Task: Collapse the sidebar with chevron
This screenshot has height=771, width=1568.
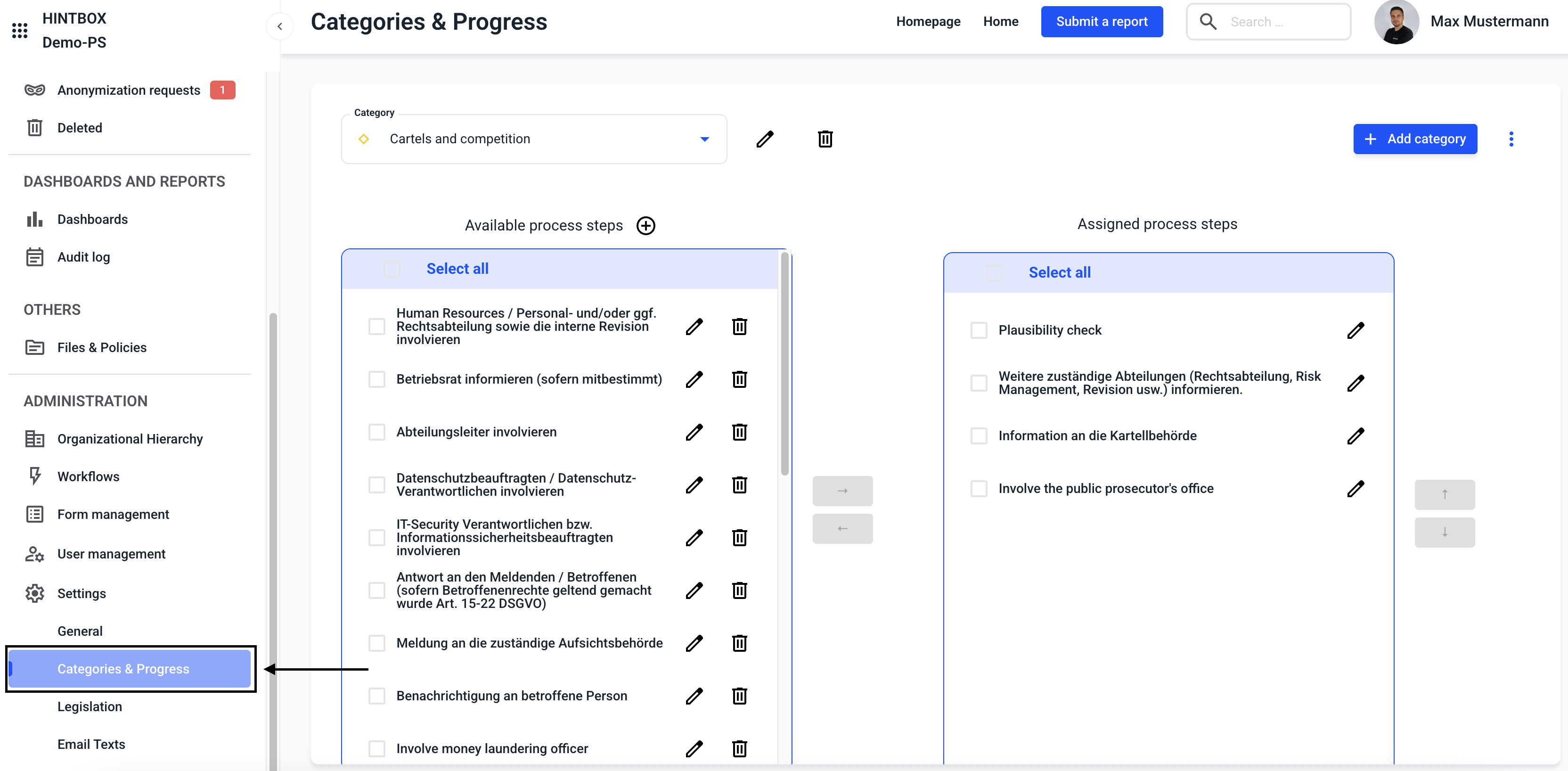Action: pyautogui.click(x=279, y=26)
